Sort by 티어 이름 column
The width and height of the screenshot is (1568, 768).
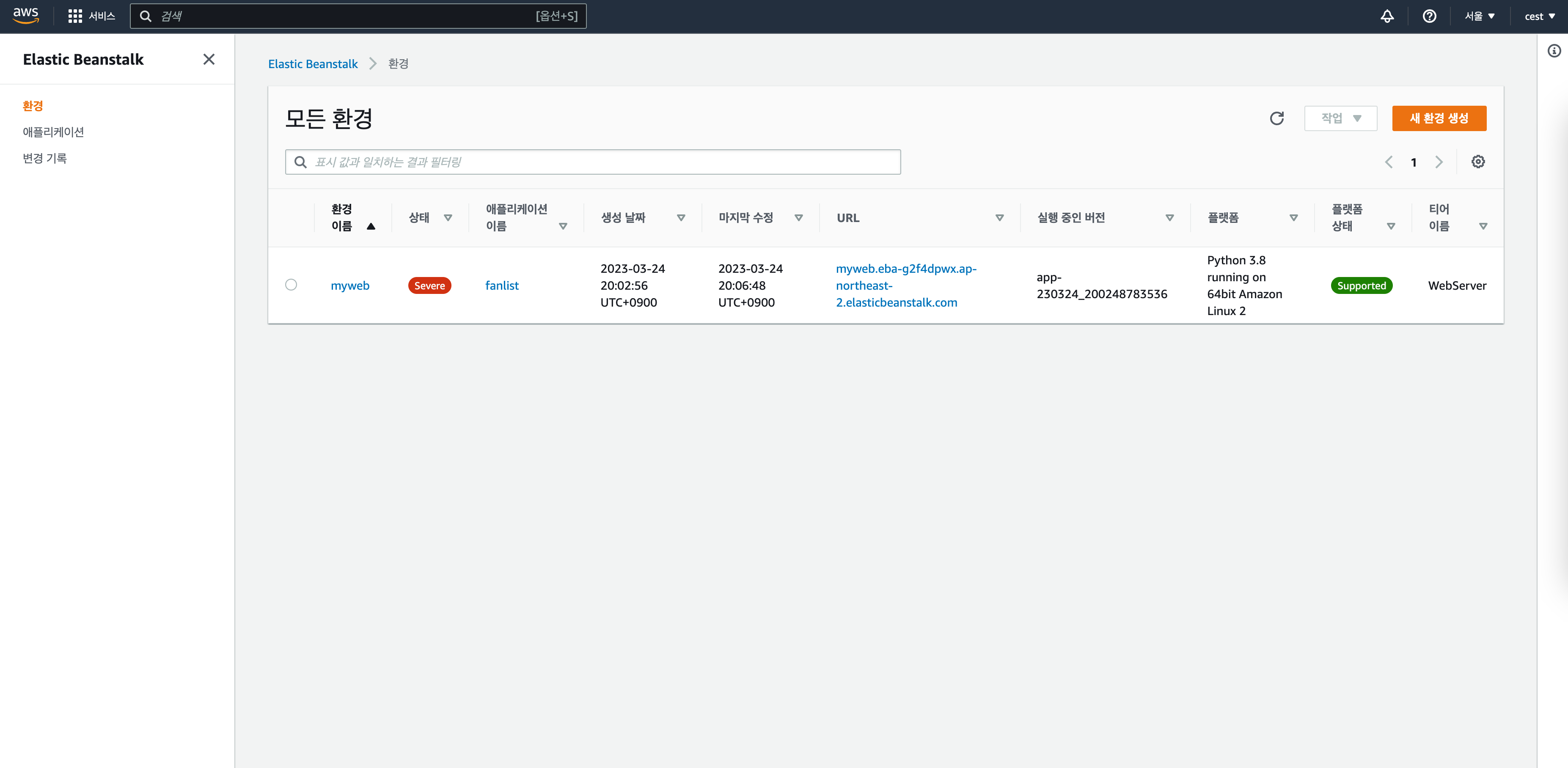1483,226
